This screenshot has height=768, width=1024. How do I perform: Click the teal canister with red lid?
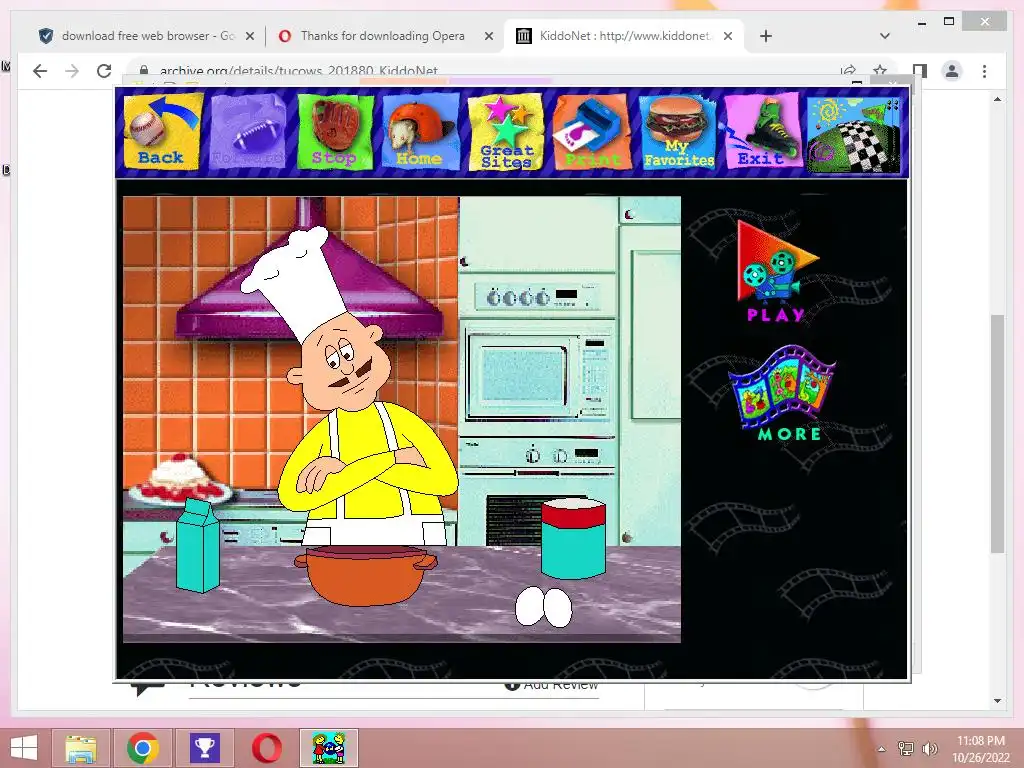coord(573,538)
